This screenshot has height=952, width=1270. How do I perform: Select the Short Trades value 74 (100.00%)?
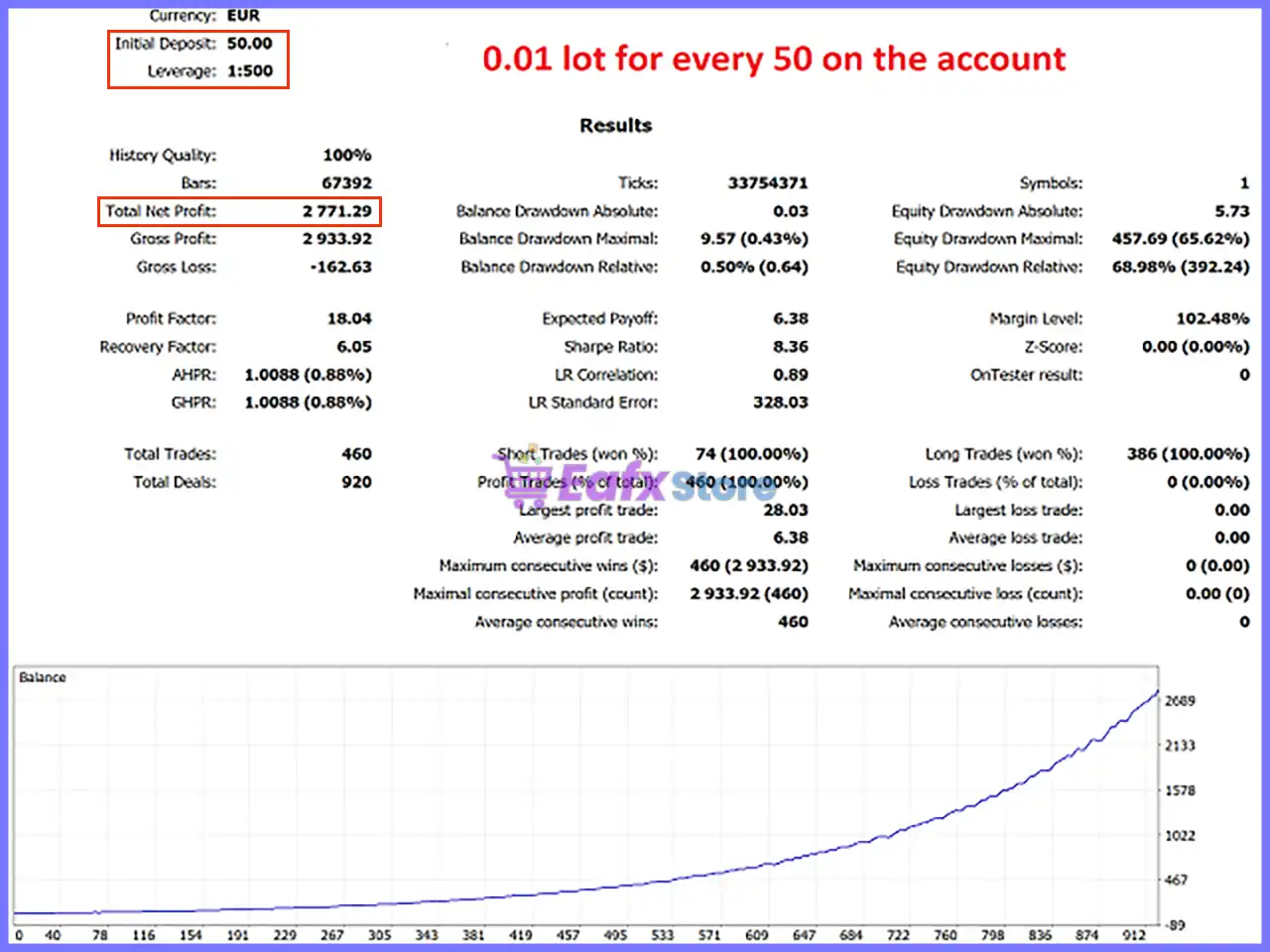pyautogui.click(x=752, y=454)
